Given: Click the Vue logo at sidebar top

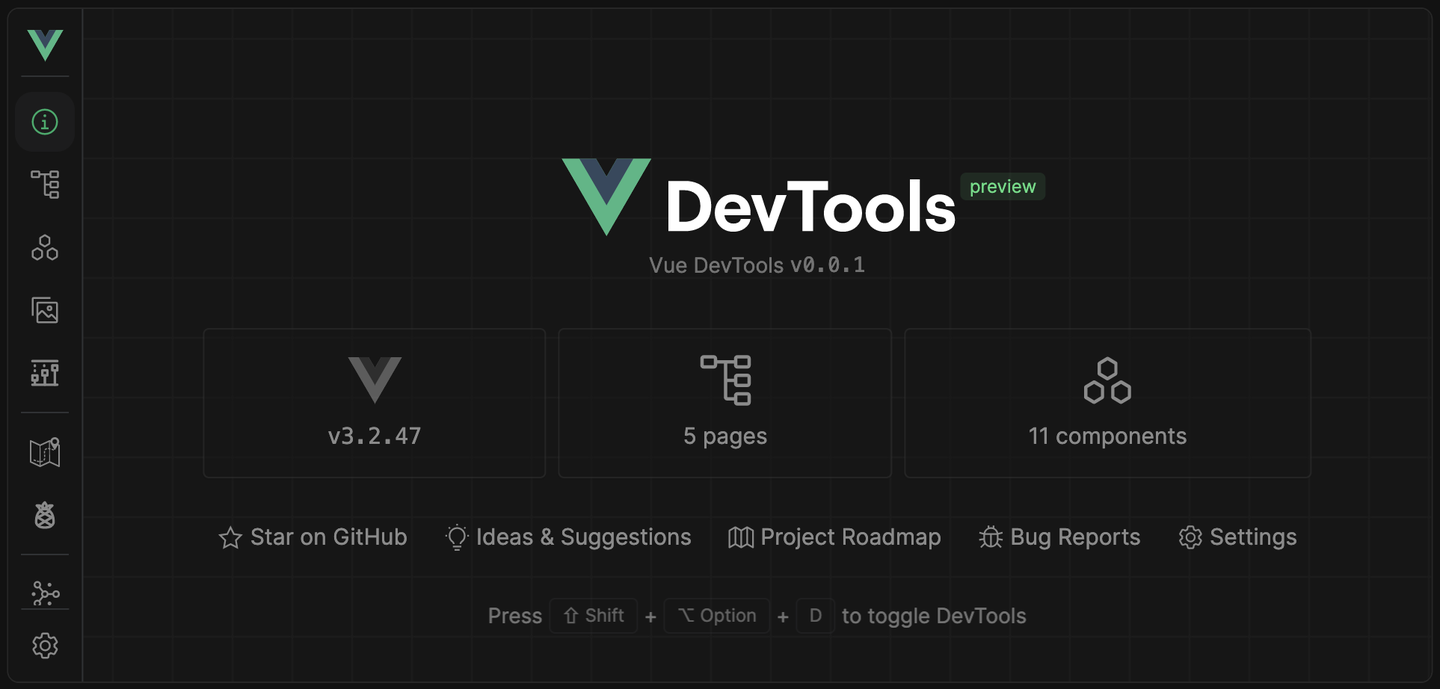Looking at the screenshot, I should [x=44, y=44].
